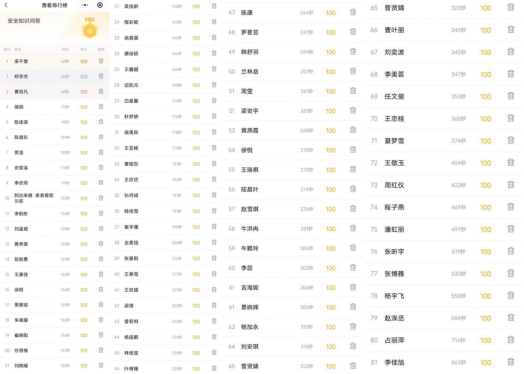Delete the rank 1 entry with trash icon
The width and height of the screenshot is (524, 374).
[101, 61]
